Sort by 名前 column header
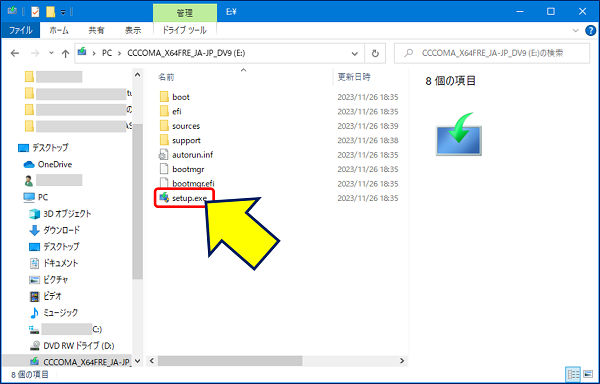 pos(166,77)
